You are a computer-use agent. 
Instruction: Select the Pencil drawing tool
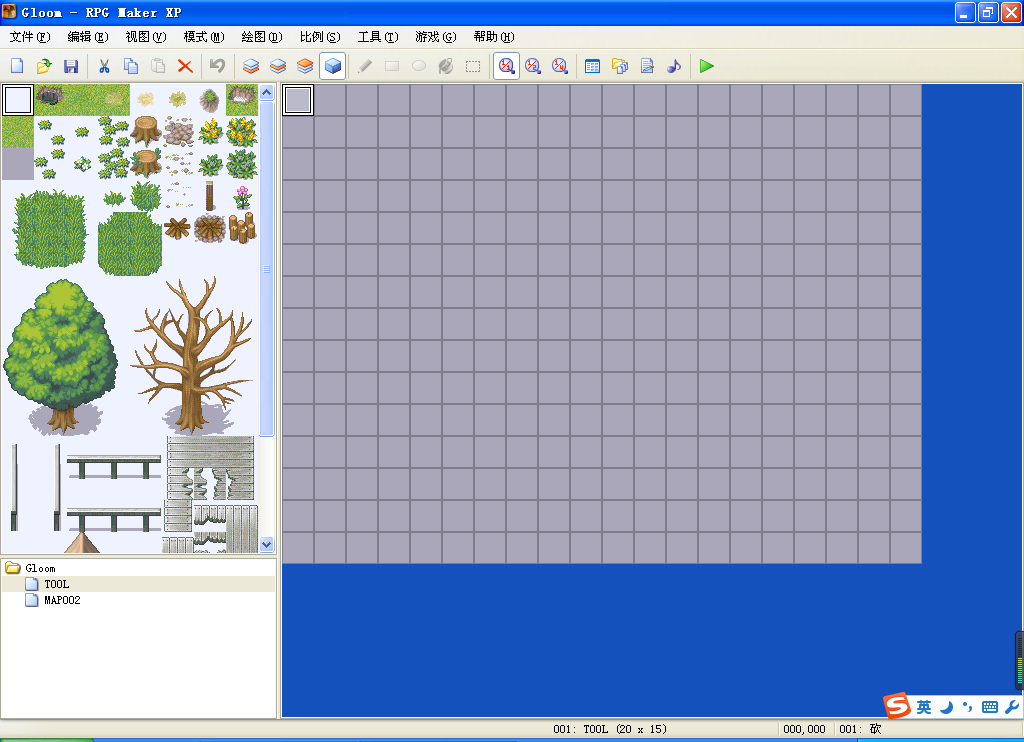[x=365, y=66]
